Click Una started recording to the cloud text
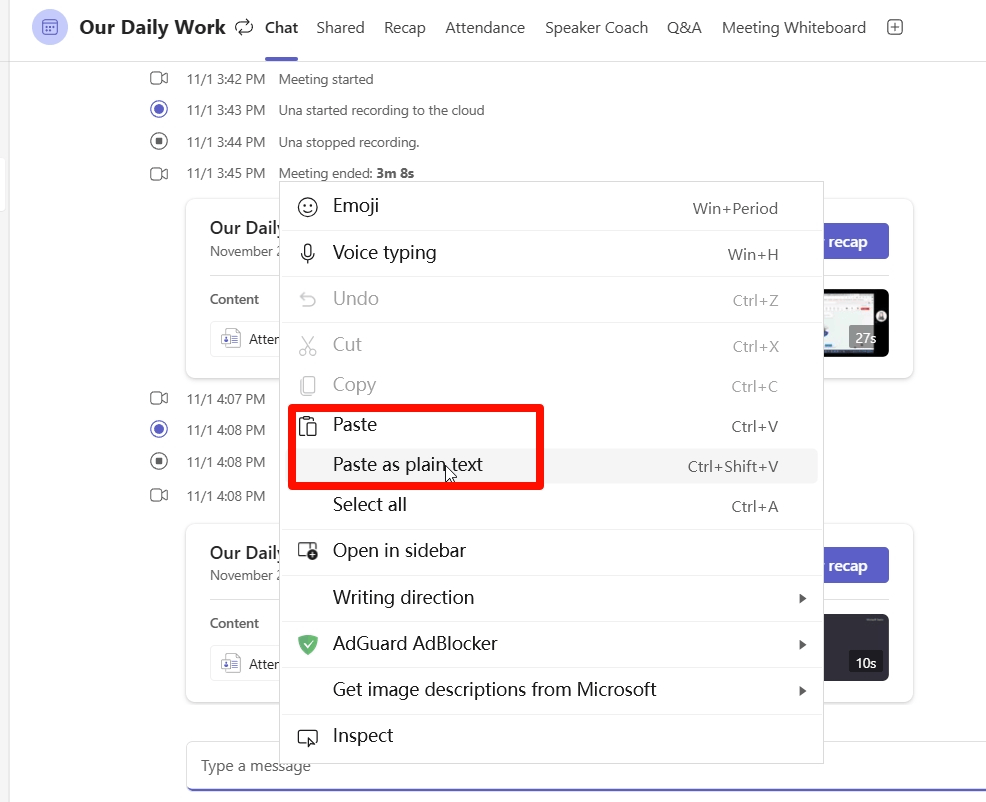This screenshot has height=802, width=986. 381,110
